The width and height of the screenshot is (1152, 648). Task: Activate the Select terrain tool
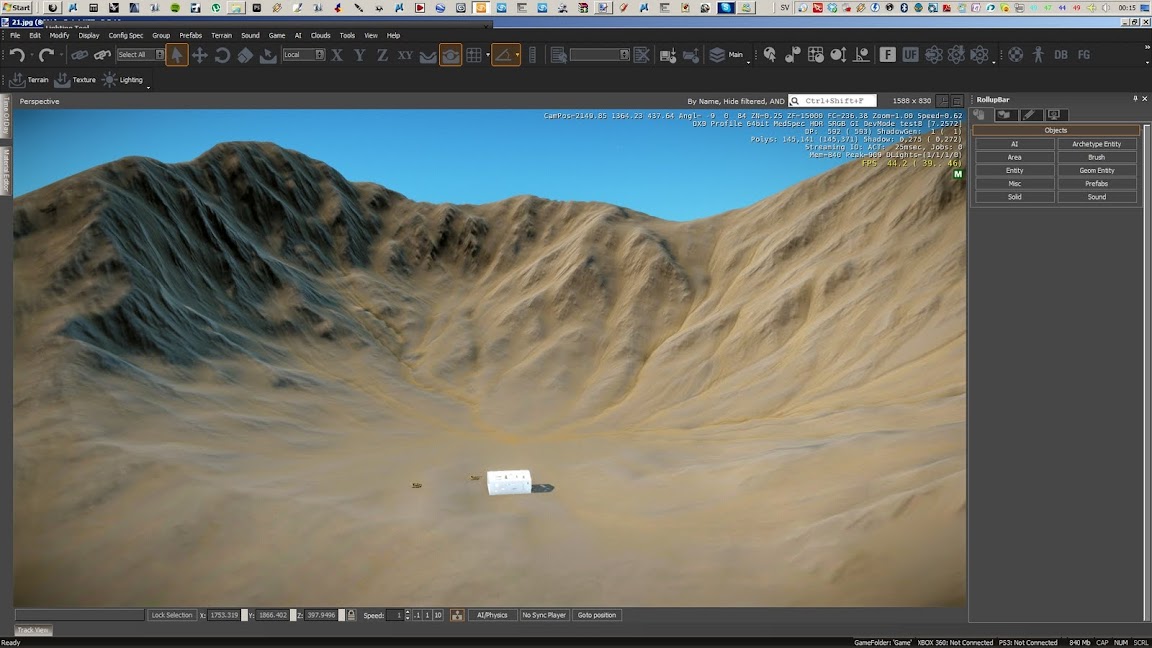pyautogui.click(x=267, y=55)
